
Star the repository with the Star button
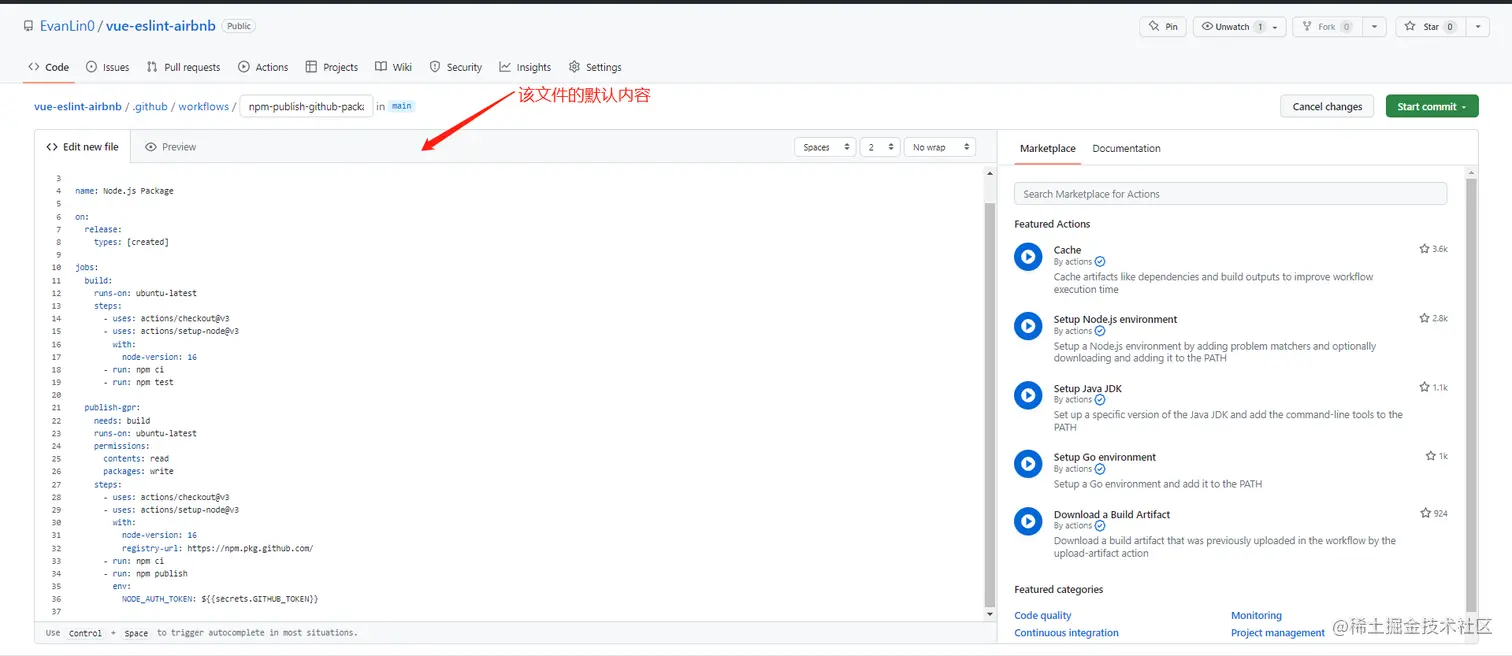point(1430,27)
